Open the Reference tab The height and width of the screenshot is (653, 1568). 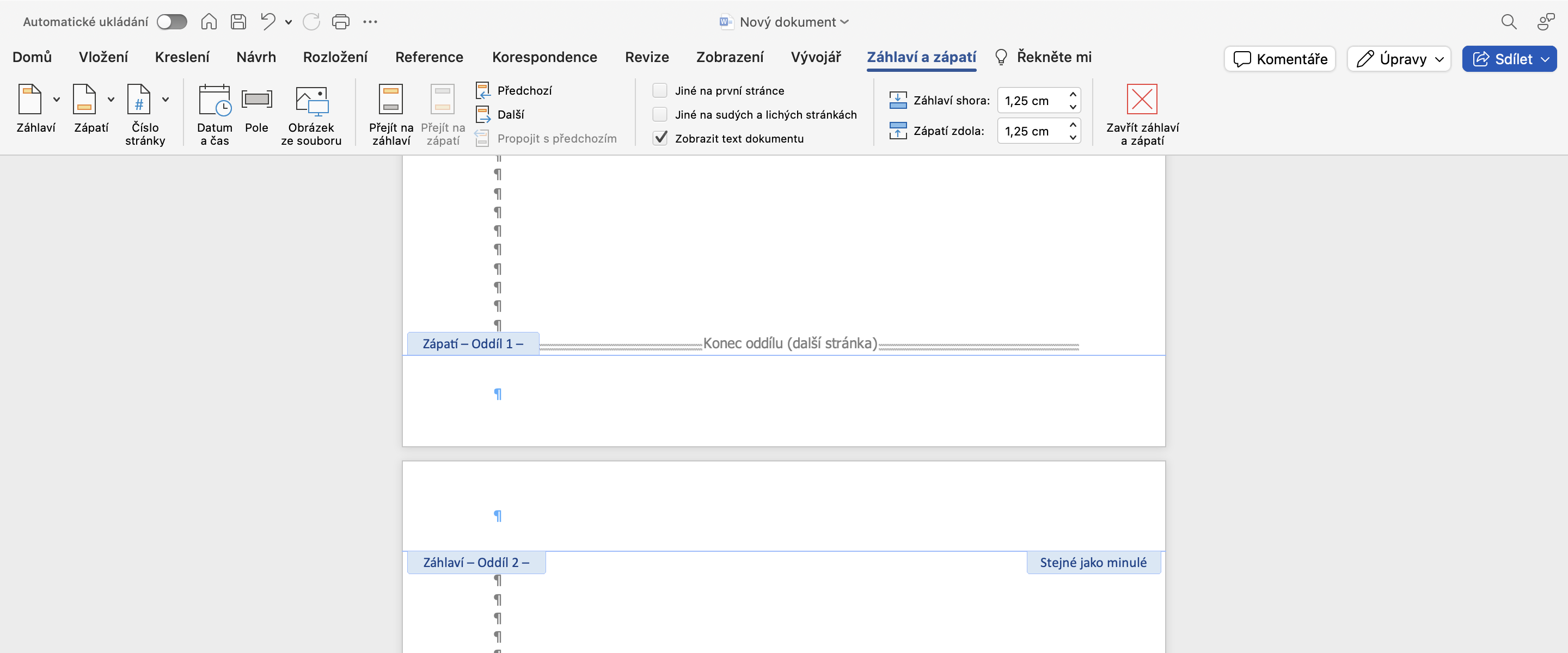coord(428,57)
